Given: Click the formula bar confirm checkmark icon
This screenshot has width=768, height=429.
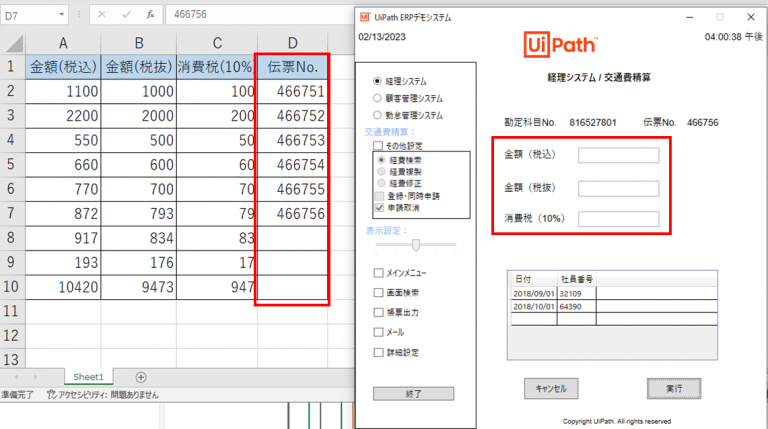Looking at the screenshot, I should coord(126,15).
